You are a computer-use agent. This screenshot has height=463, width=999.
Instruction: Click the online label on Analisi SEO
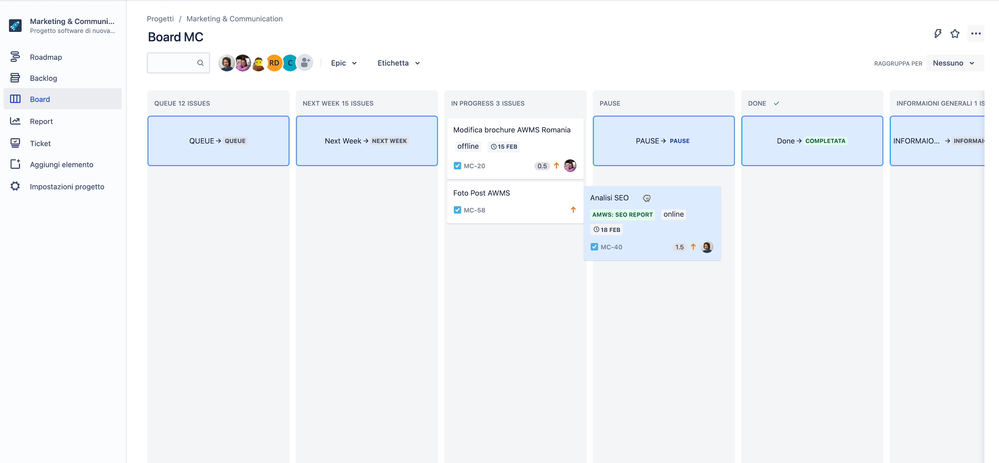pos(673,215)
